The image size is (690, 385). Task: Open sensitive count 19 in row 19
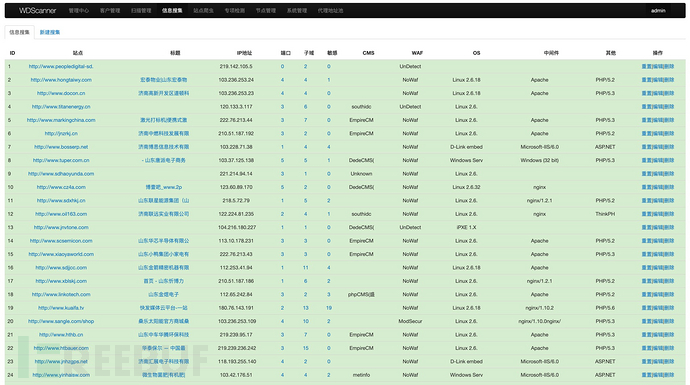coord(329,308)
